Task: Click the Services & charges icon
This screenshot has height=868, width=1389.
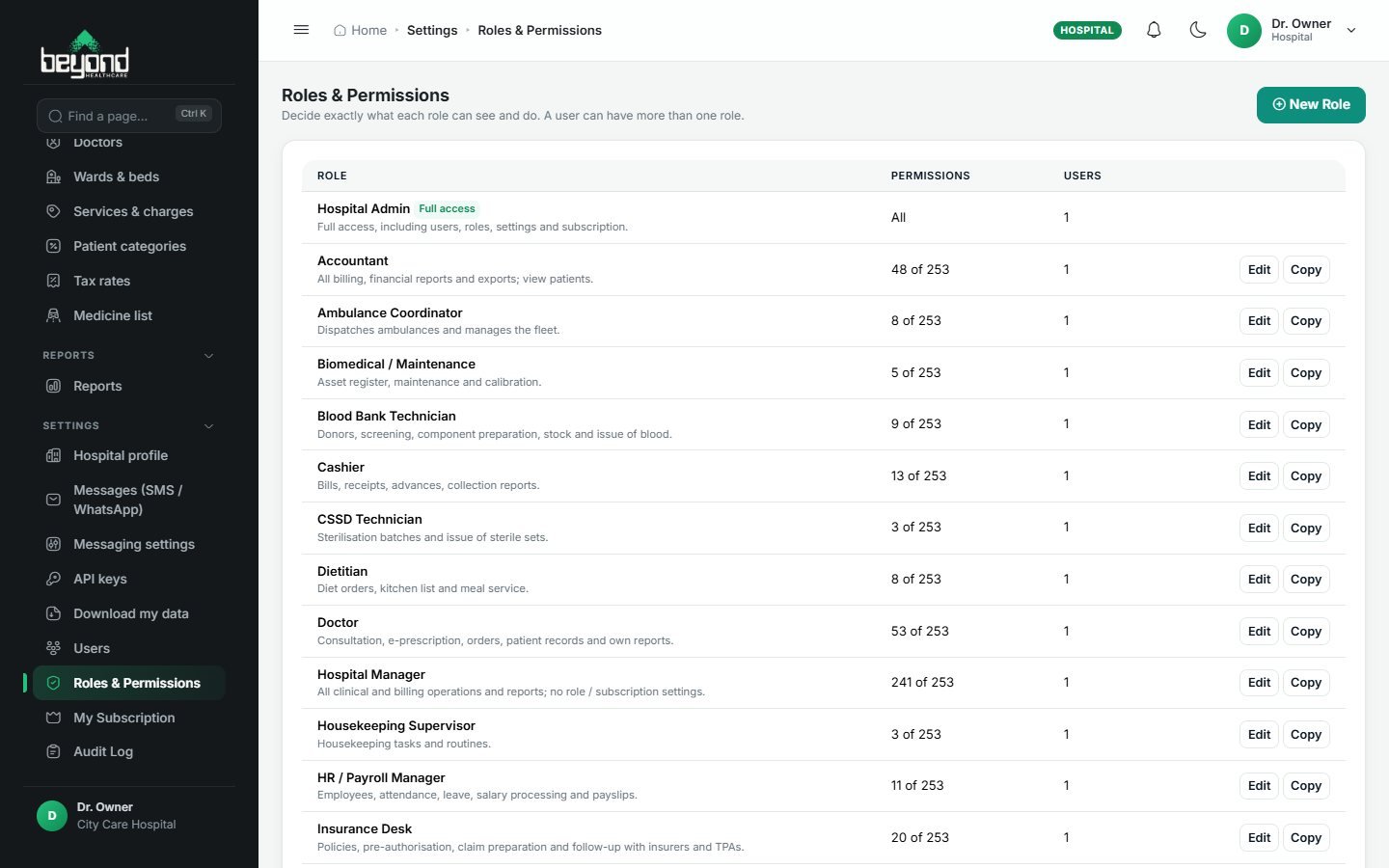Action: pos(54,211)
